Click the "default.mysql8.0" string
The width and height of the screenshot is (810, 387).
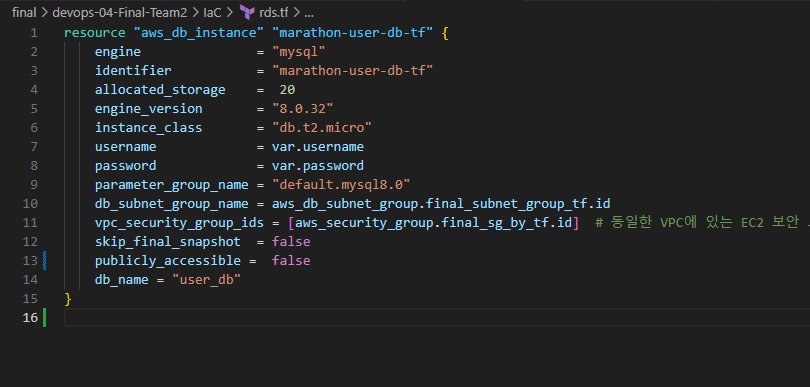tap(341, 184)
